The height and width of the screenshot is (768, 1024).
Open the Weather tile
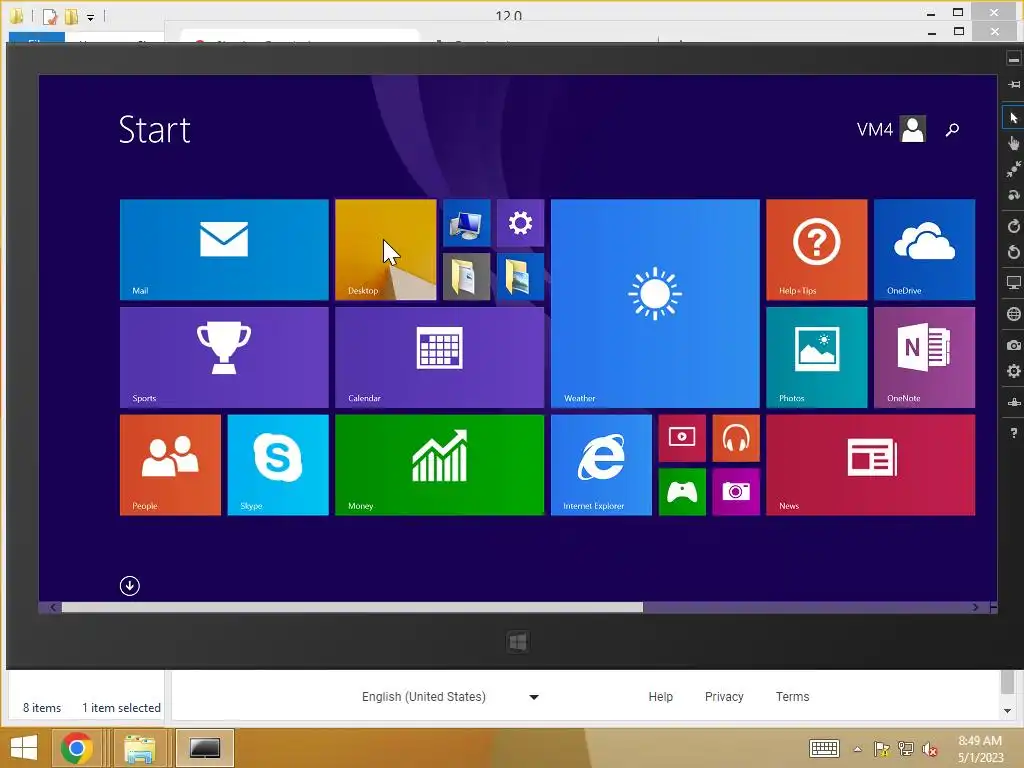(655, 304)
